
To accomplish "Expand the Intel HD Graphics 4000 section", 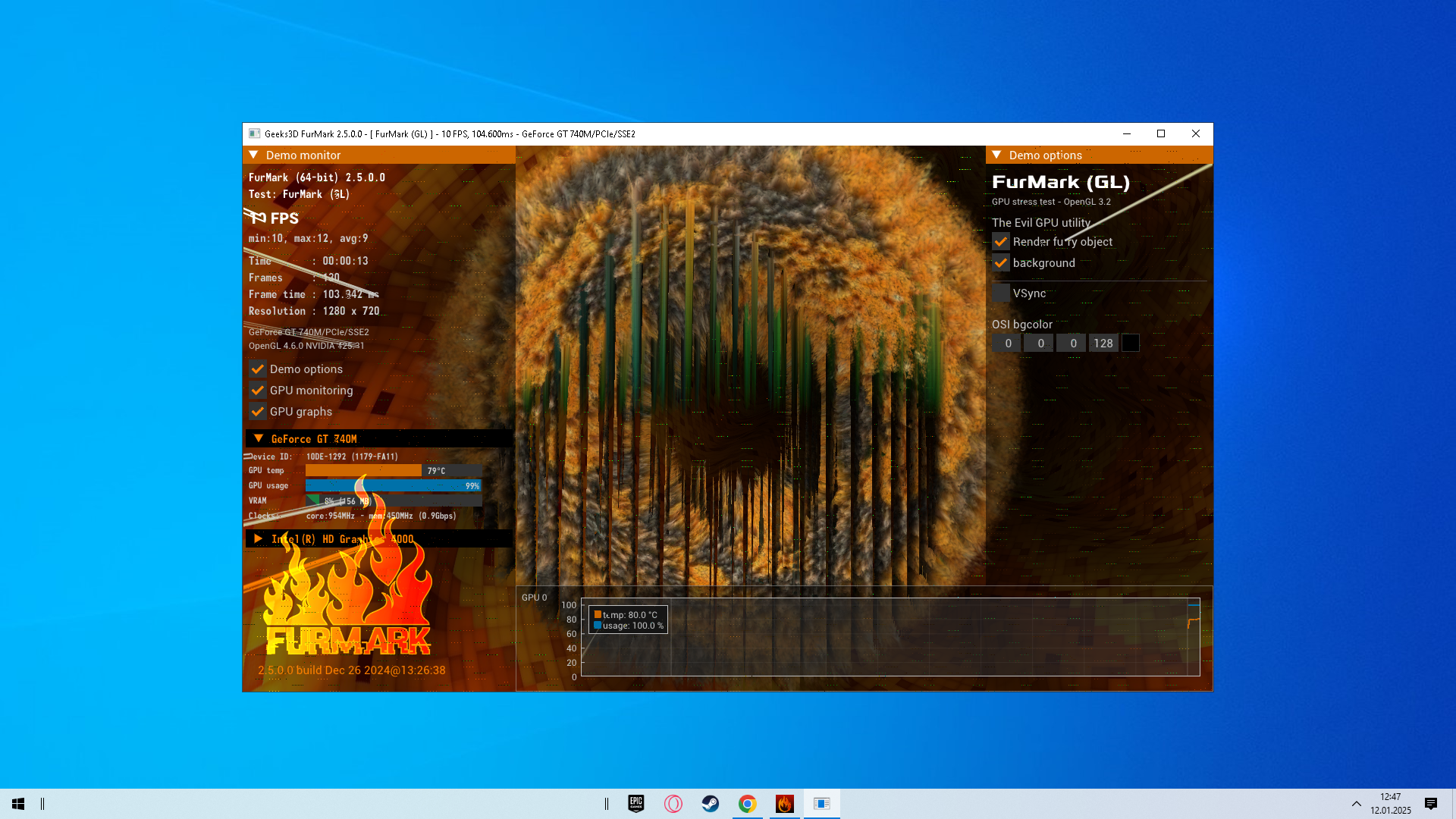I will click(x=259, y=538).
